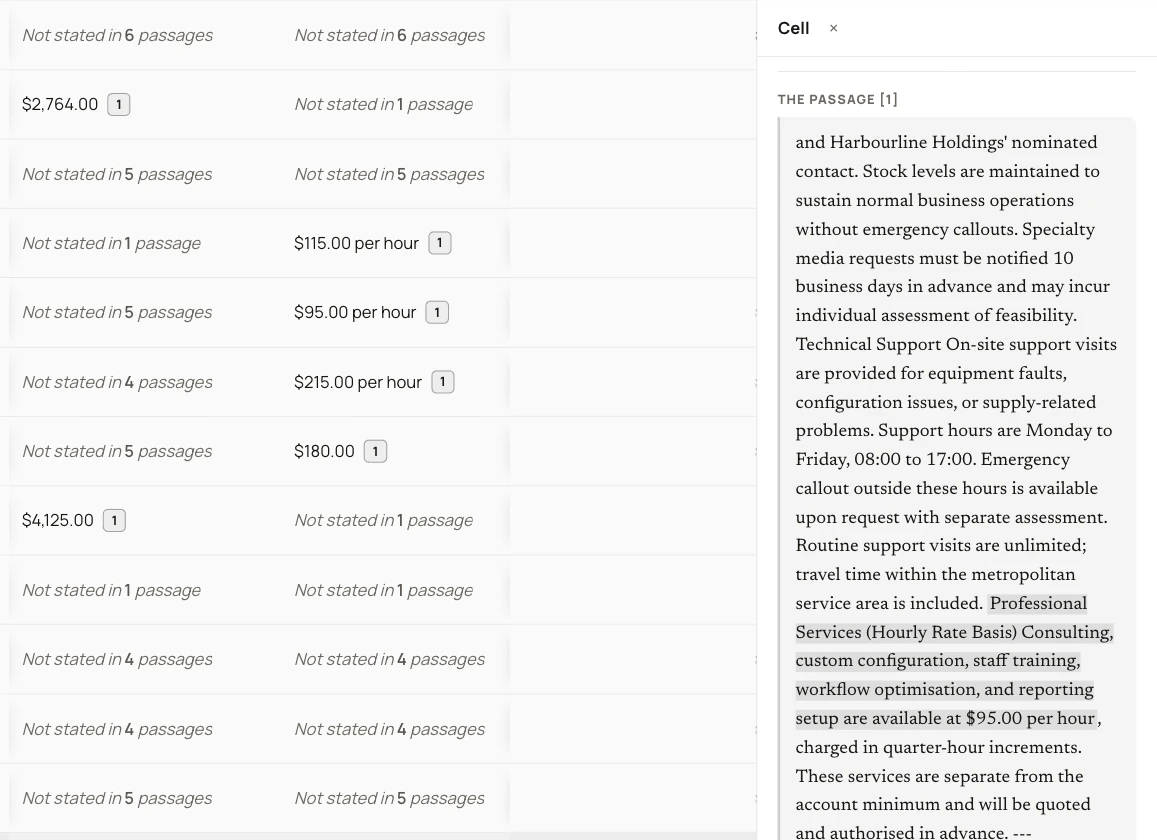Click 'Friday, 08:00 to 17:00' in the passage
Viewport: 1157px width, 840px height.
coord(885,459)
